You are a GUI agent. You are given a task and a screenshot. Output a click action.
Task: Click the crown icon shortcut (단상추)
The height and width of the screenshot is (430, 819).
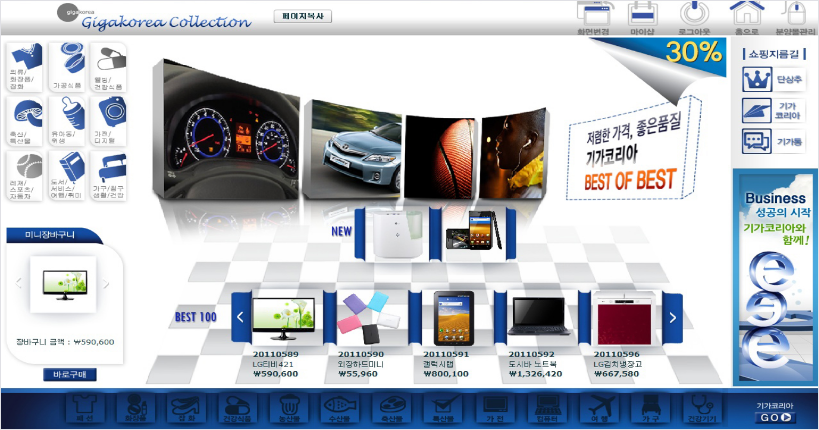click(x=774, y=80)
